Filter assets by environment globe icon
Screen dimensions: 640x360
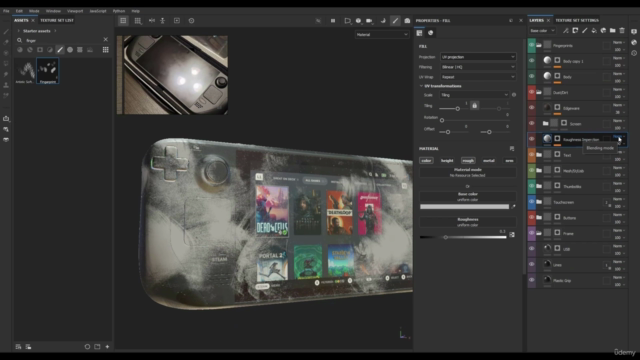click(x=70, y=50)
